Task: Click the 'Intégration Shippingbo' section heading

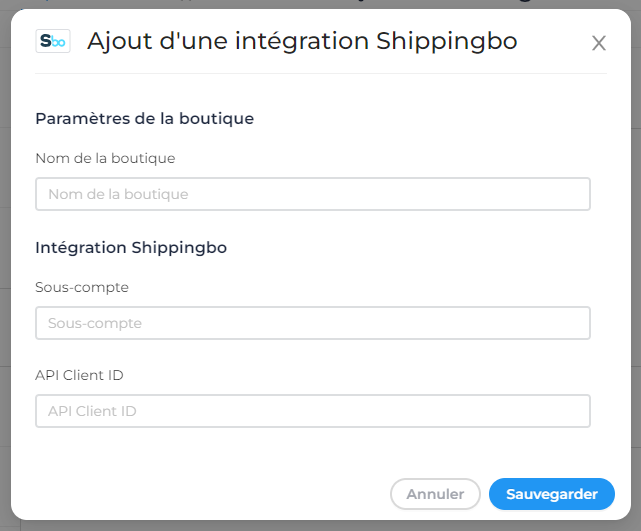Action: (131, 248)
